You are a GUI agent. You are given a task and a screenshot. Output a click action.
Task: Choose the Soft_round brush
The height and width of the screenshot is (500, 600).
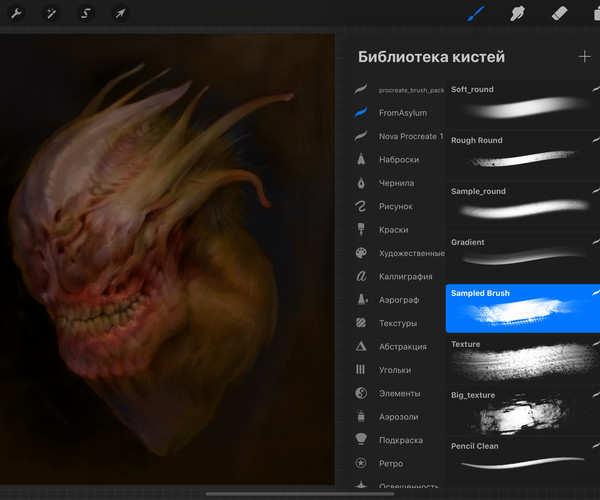tap(523, 104)
